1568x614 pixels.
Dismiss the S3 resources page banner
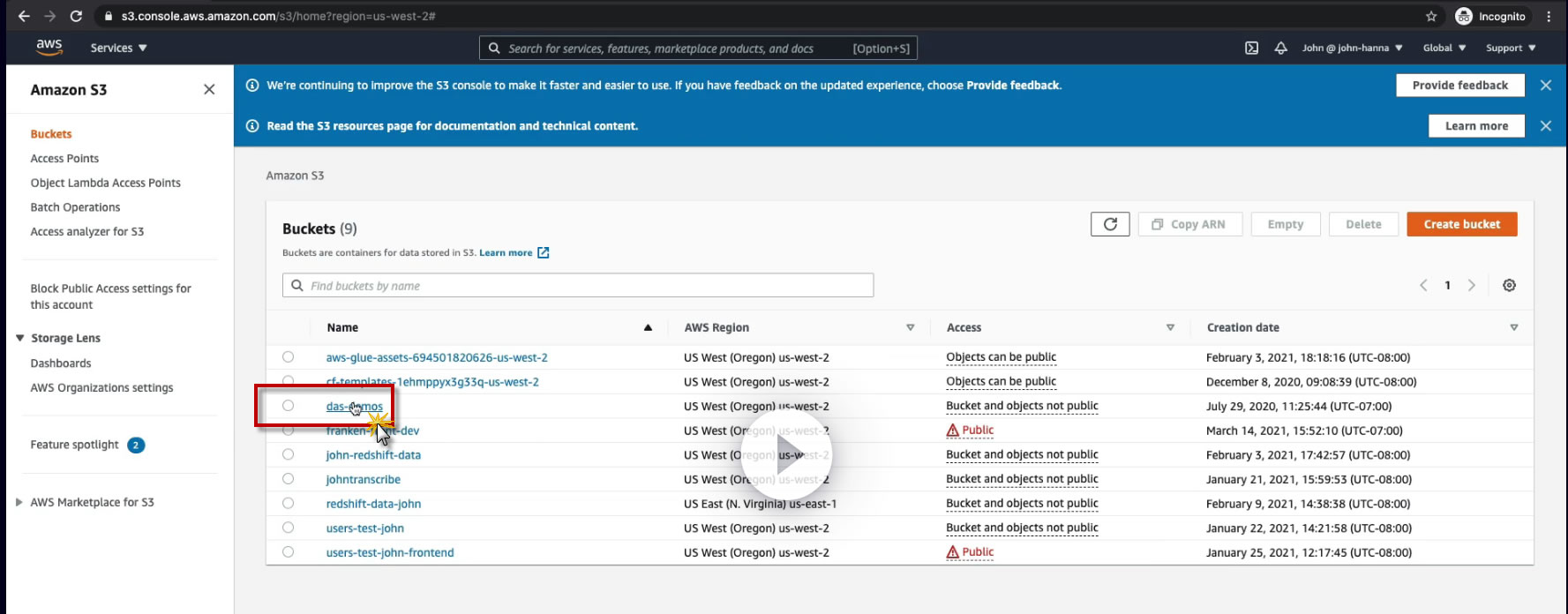pos(1545,126)
